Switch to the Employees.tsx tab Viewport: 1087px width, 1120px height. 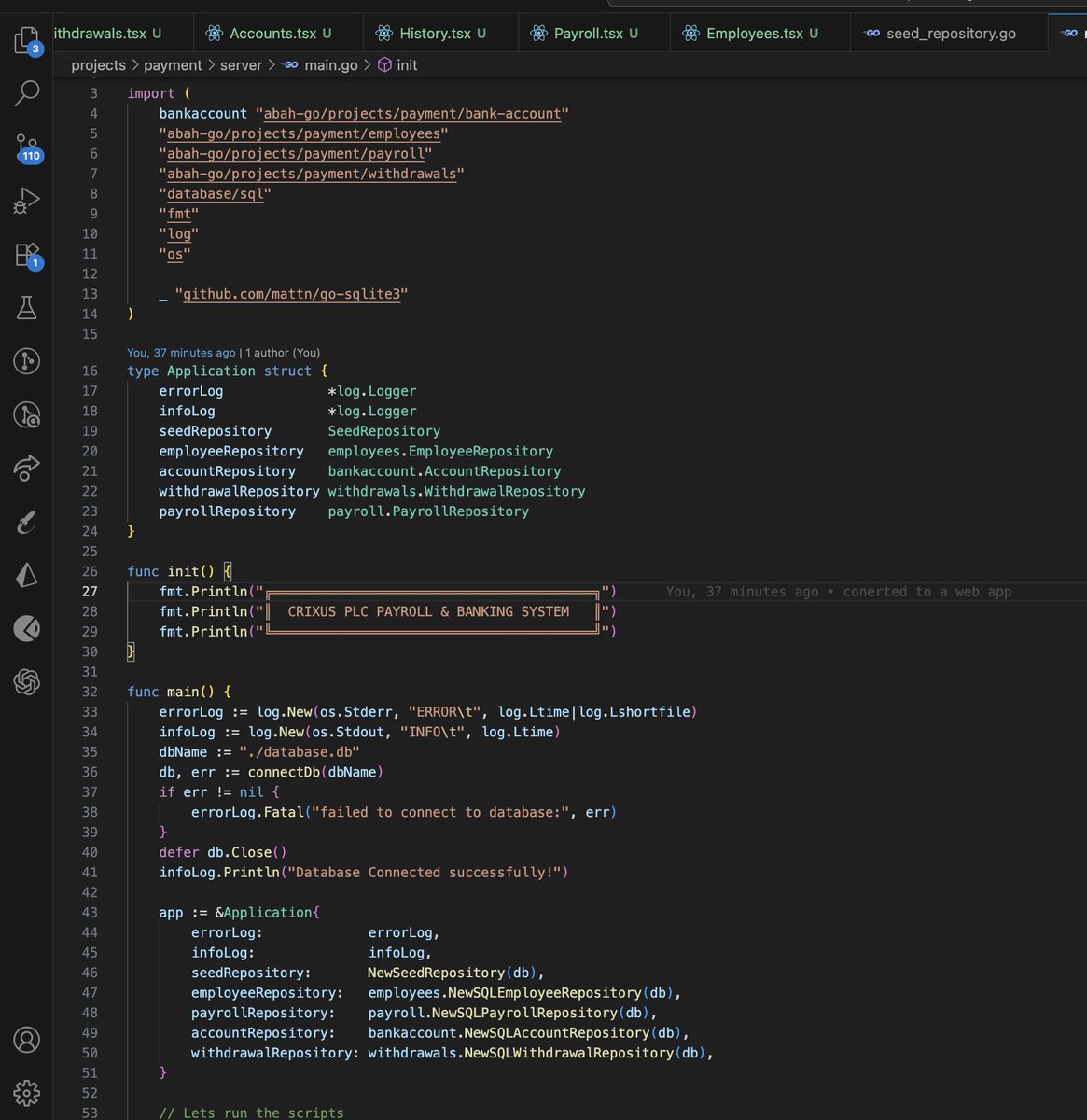point(761,33)
